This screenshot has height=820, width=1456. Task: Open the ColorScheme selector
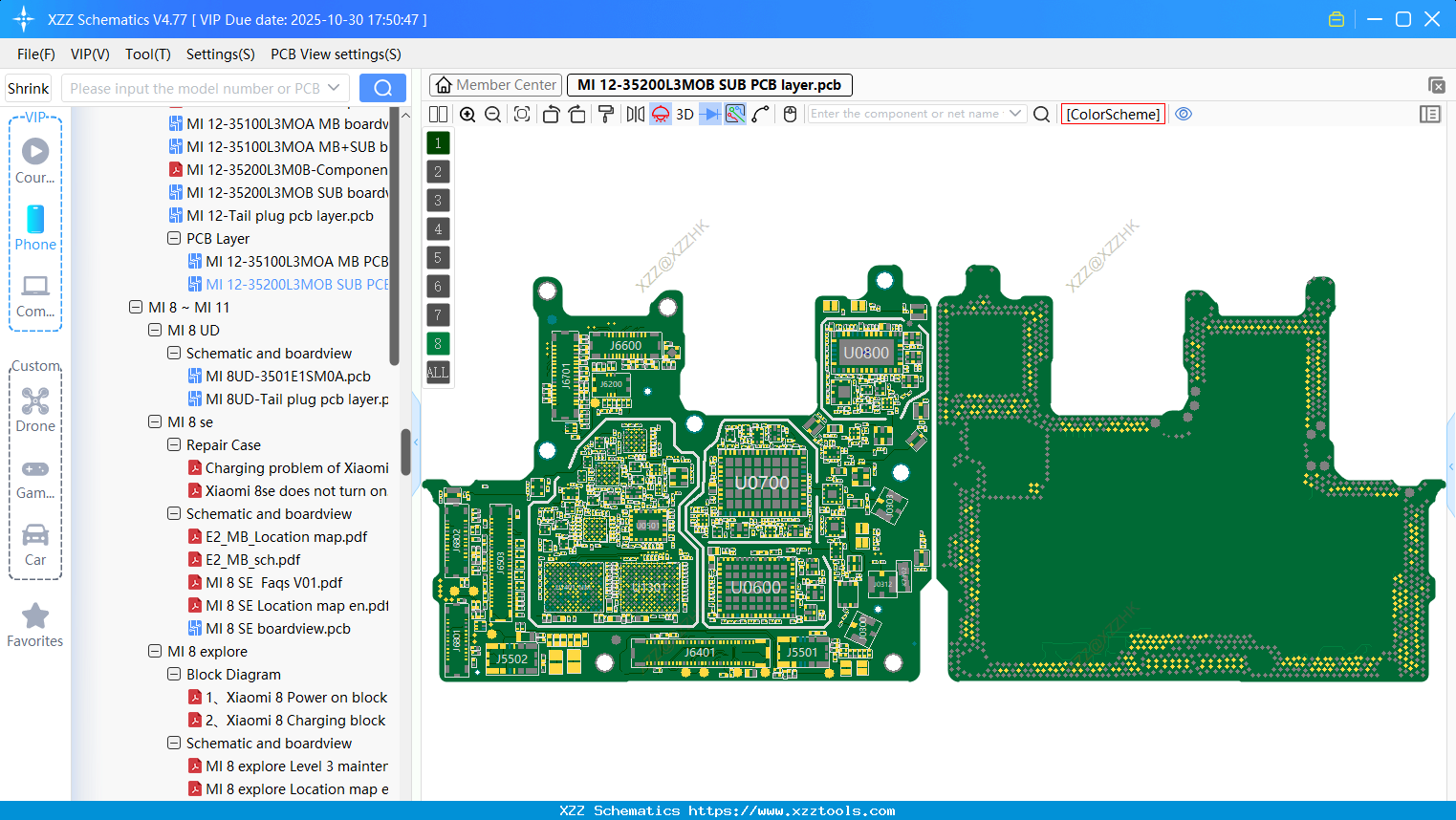point(1112,114)
